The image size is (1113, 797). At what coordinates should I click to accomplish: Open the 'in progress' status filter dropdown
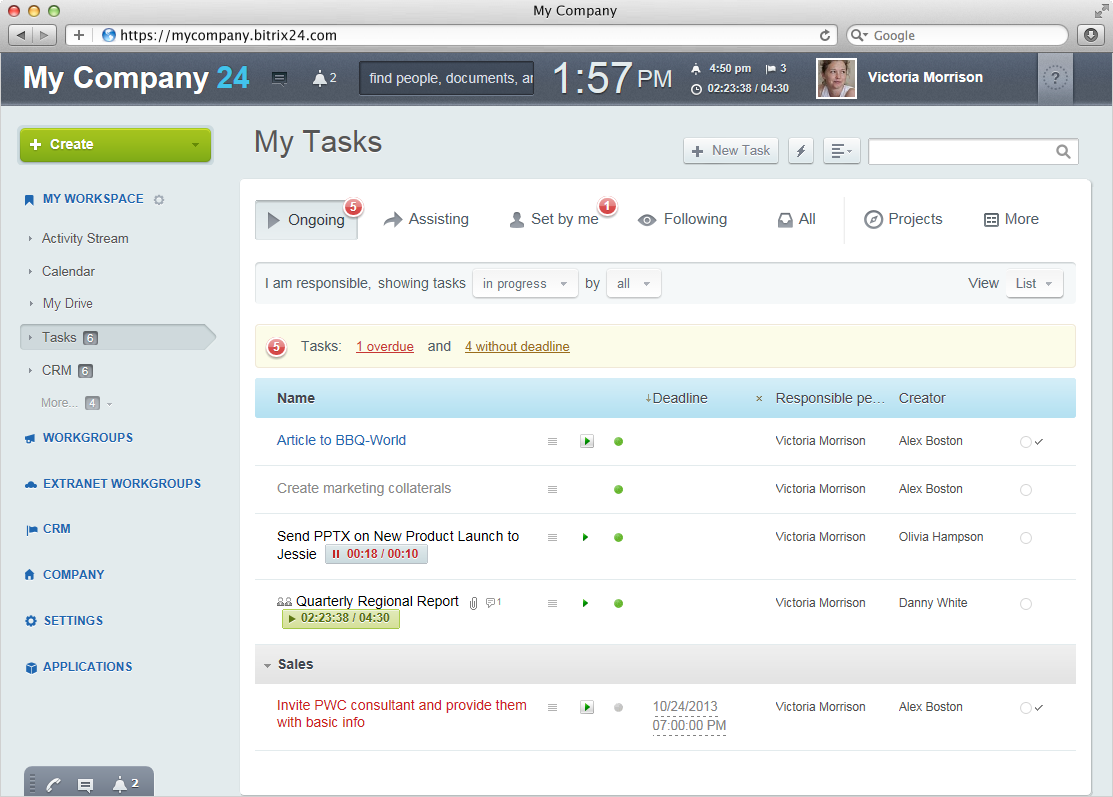point(525,284)
